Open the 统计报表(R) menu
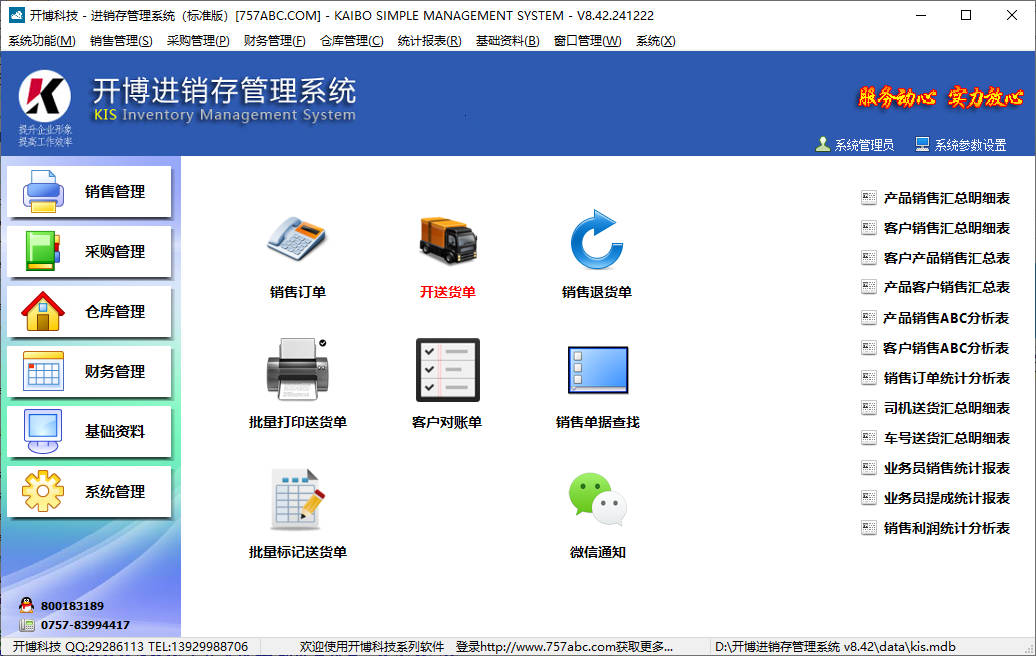The width and height of the screenshot is (1036, 656). [x=429, y=41]
